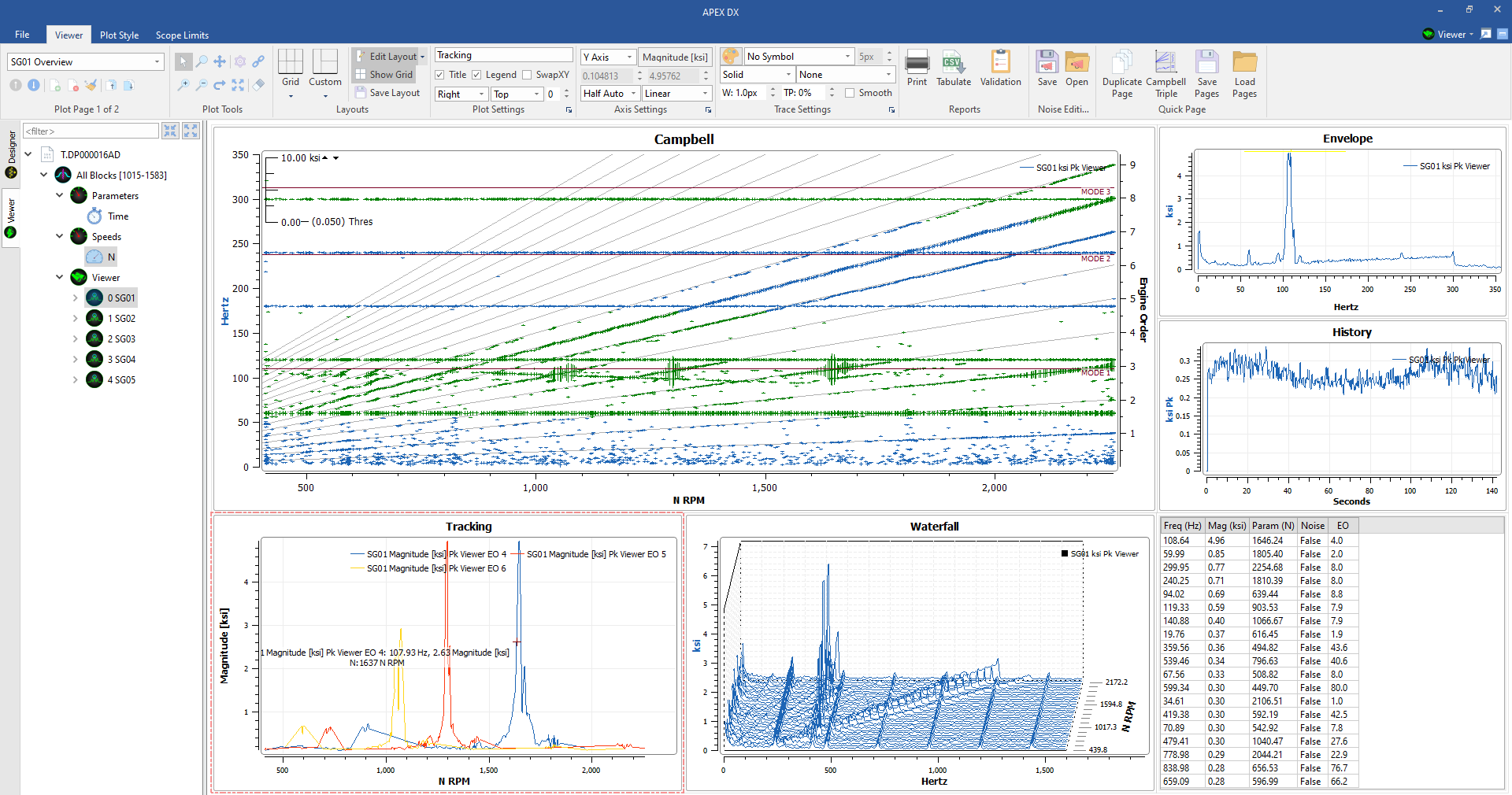Viewport: 1512px width, 795px height.
Task: Enable the SwapXY checkbox
Action: tap(527, 75)
